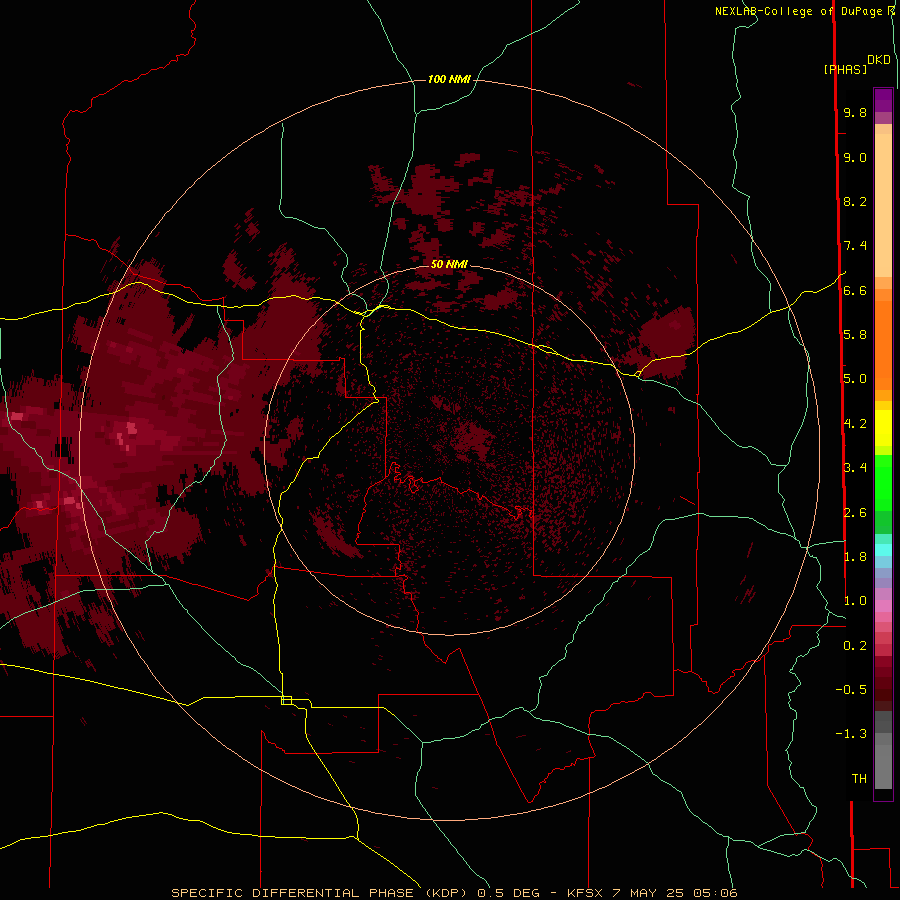Screen dimensions: 900x900
Task: Click the 9.8 value on color scale
Action: pos(855,113)
